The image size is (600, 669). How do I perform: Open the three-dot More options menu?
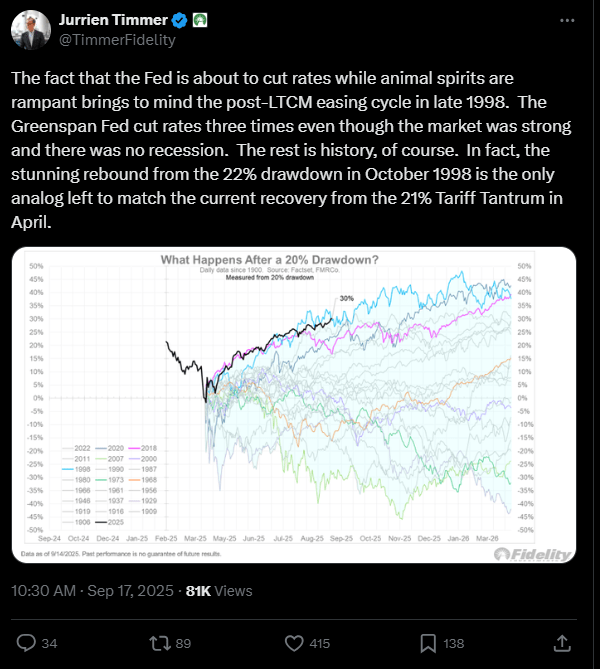568,21
